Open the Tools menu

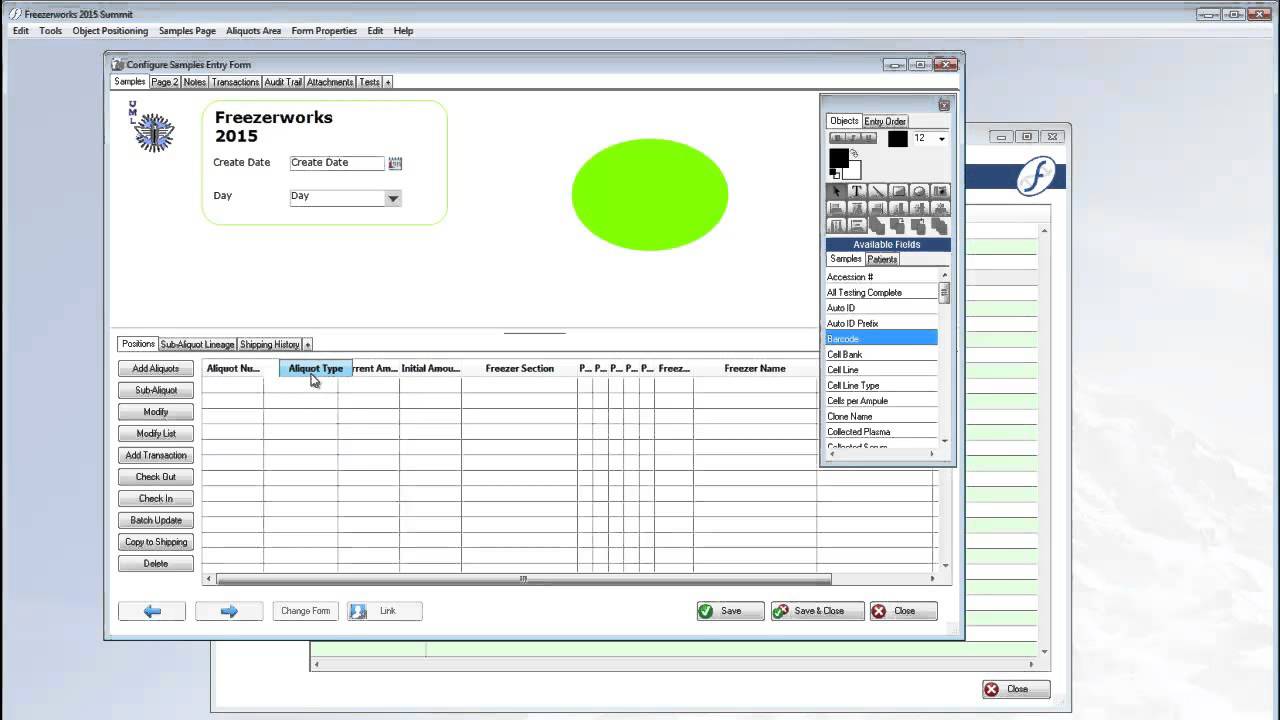50,31
